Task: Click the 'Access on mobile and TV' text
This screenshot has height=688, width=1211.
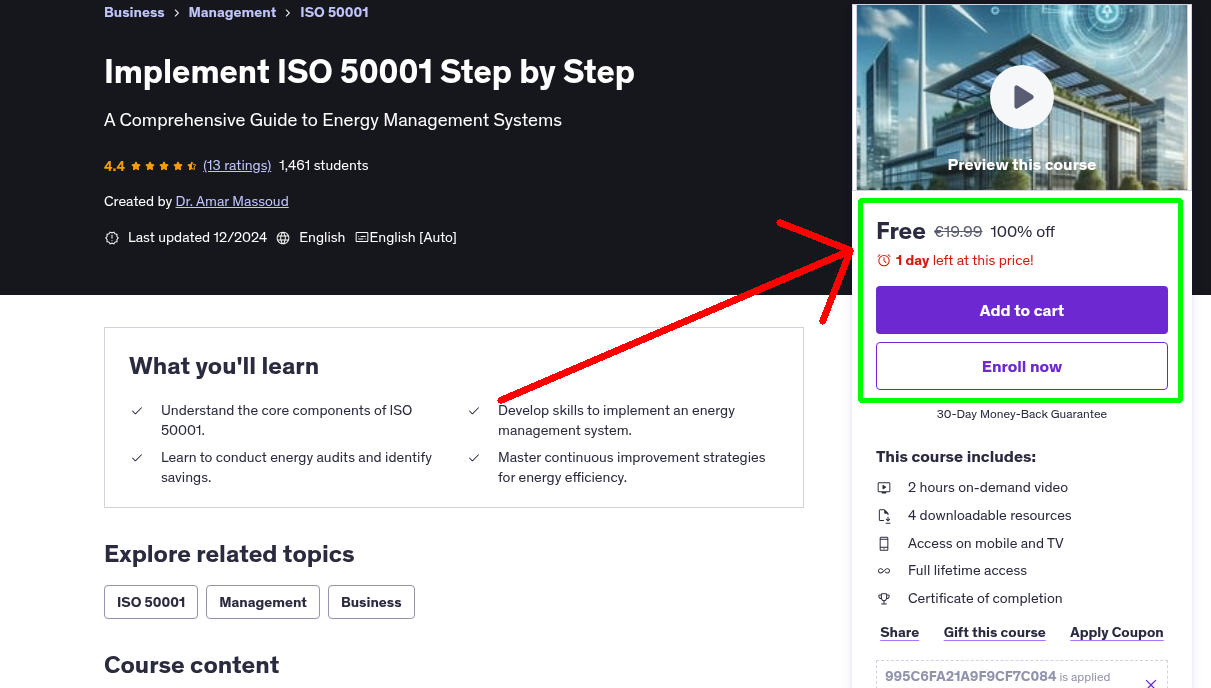Action: pyautogui.click(x=985, y=543)
